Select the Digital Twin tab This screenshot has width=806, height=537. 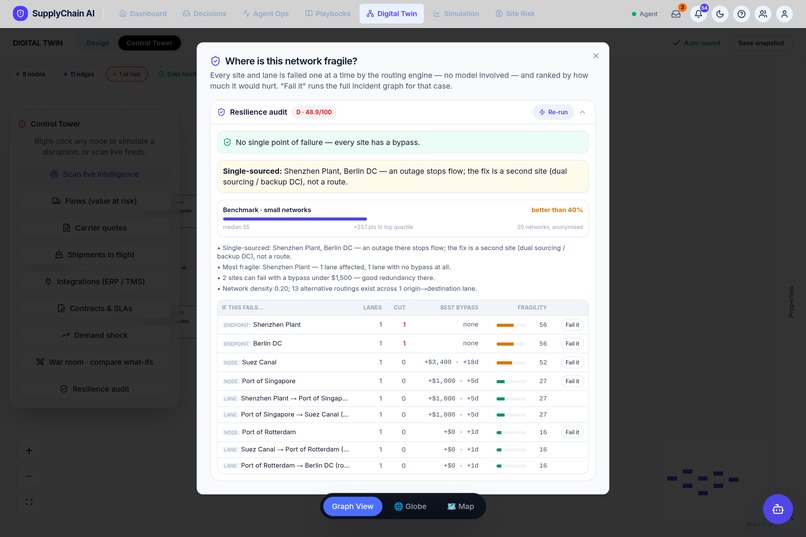click(392, 14)
